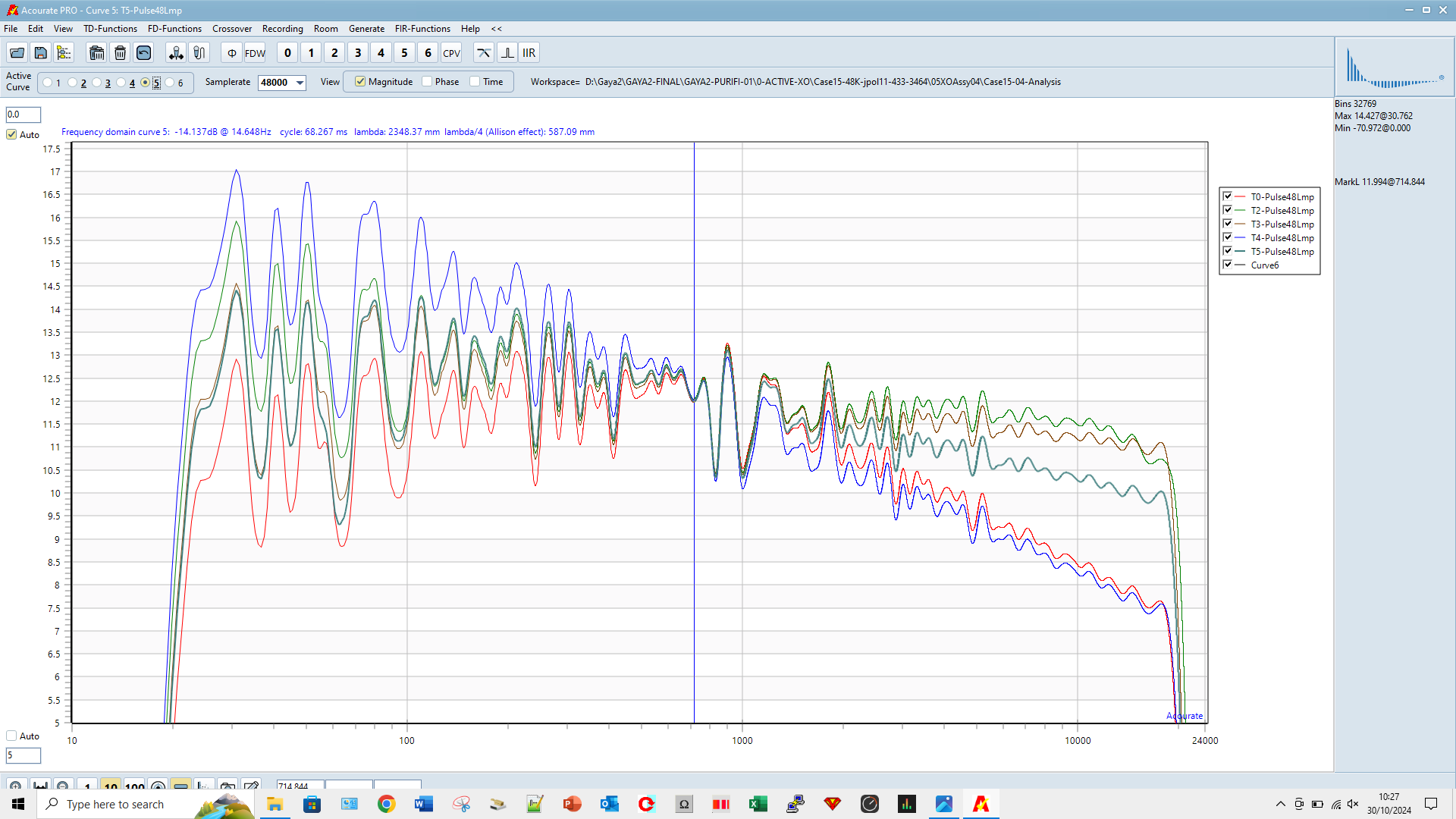Open PowerPoint from the taskbar
Screen dimensions: 1456x819
tap(572, 804)
